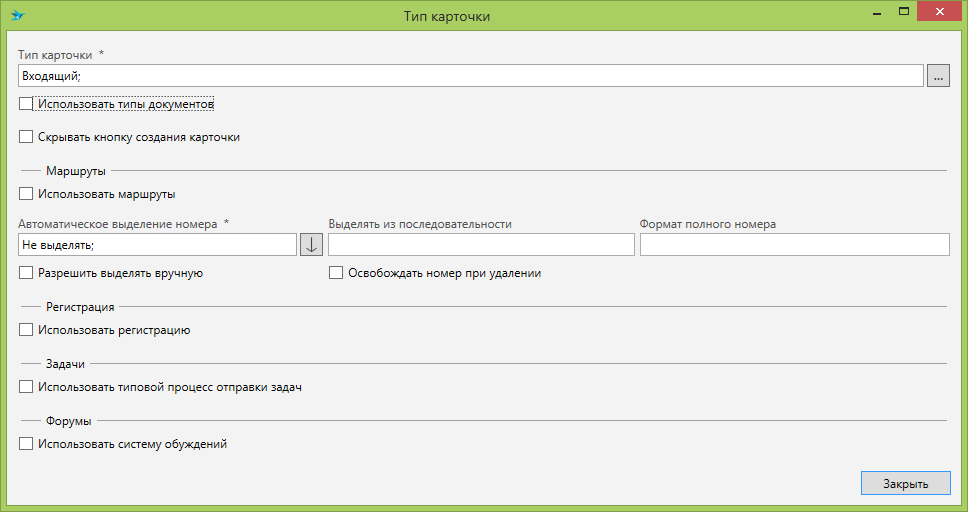Maximize the 'Тип карточки' window
Viewport: 968px width, 512px height.
tap(903, 12)
